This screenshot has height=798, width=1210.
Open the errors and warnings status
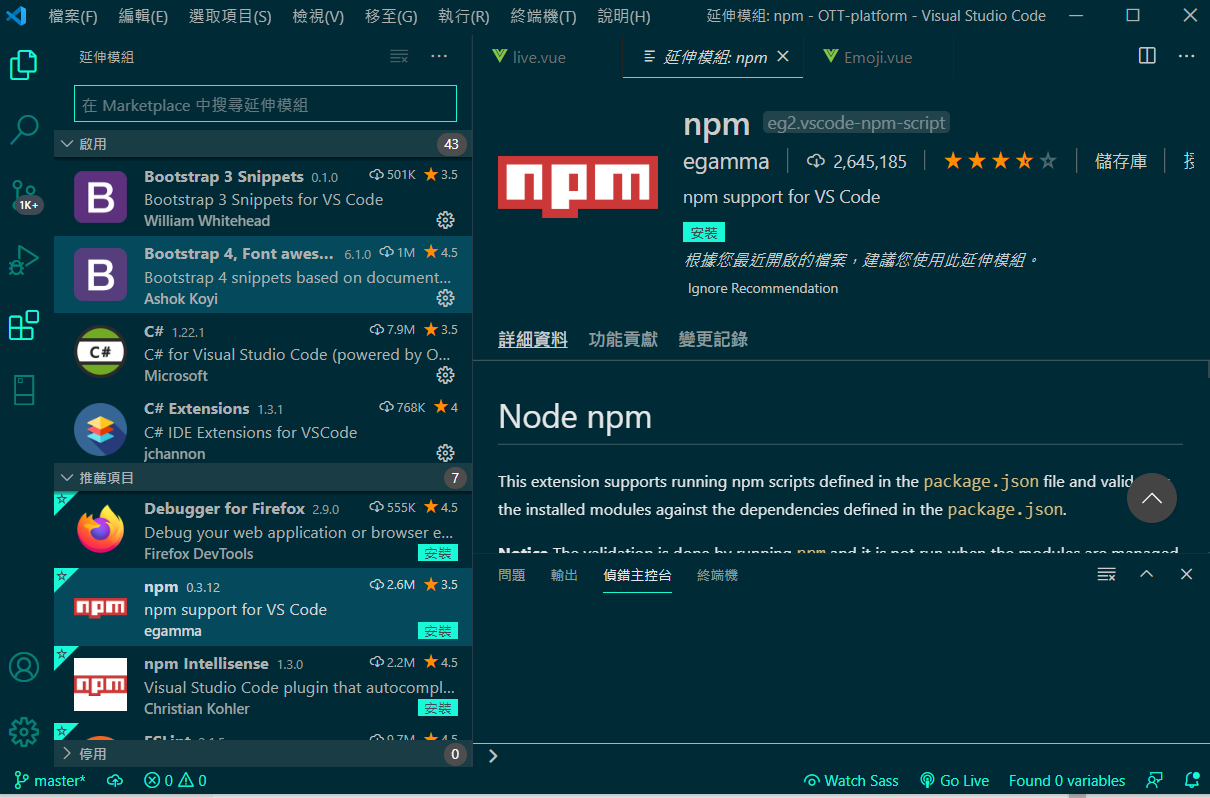[x=175, y=781]
